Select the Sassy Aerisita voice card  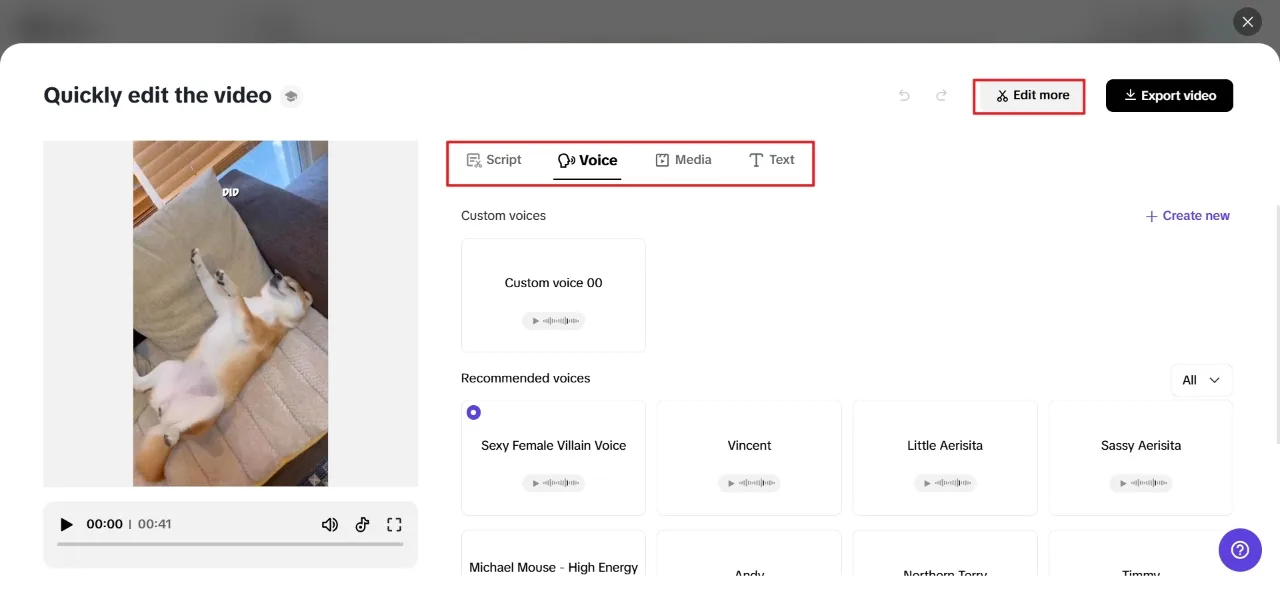[x=1140, y=446]
